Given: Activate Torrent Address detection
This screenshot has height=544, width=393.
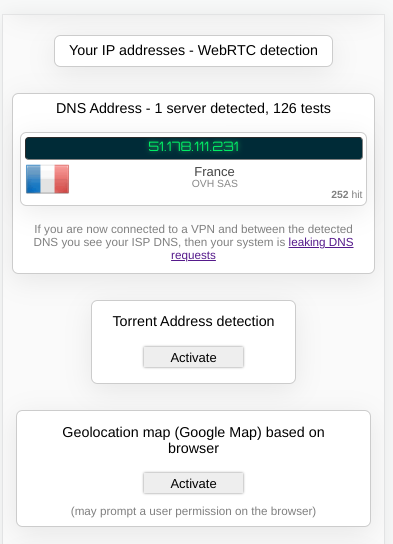Looking at the screenshot, I should (x=193, y=357).
